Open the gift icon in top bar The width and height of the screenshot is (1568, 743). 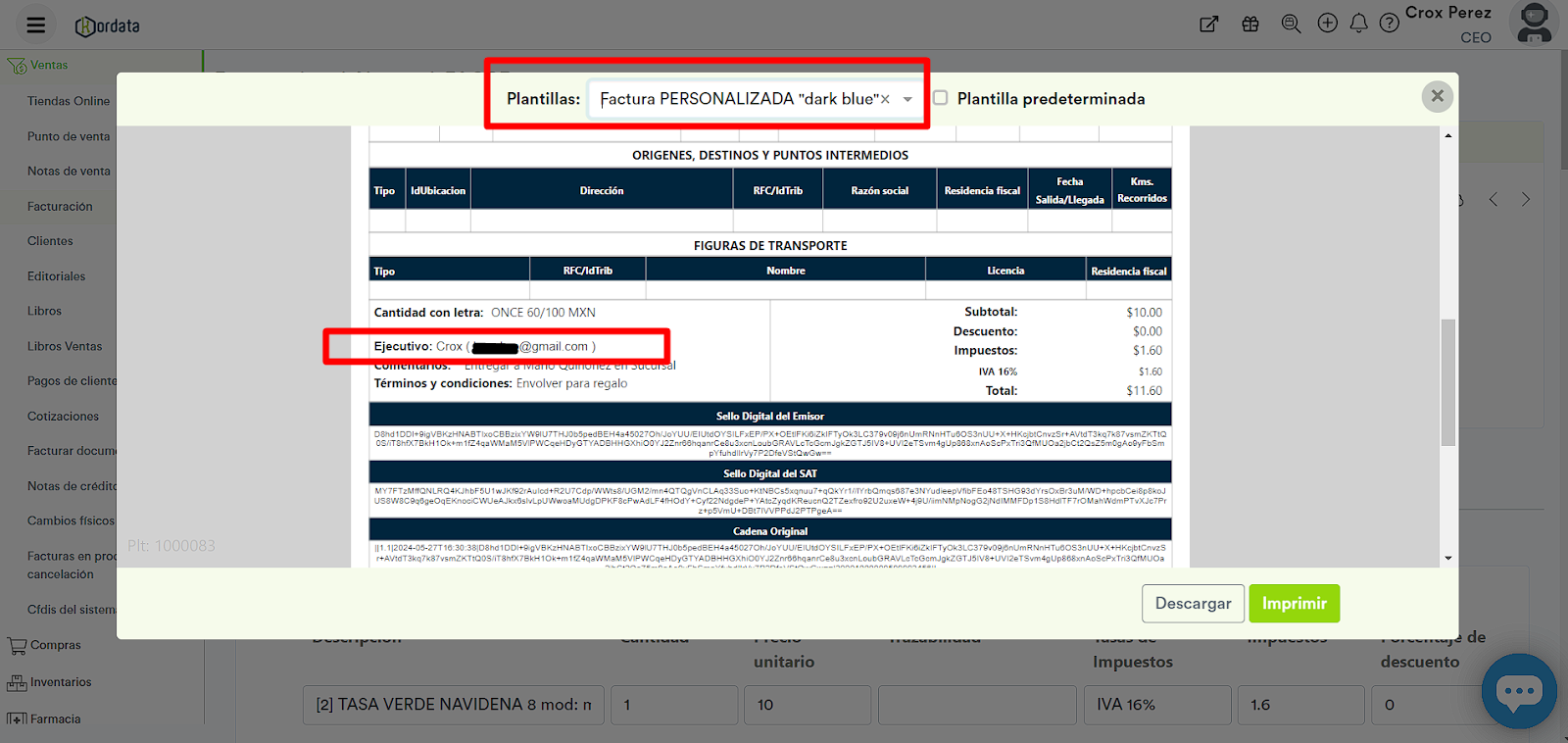1250,24
